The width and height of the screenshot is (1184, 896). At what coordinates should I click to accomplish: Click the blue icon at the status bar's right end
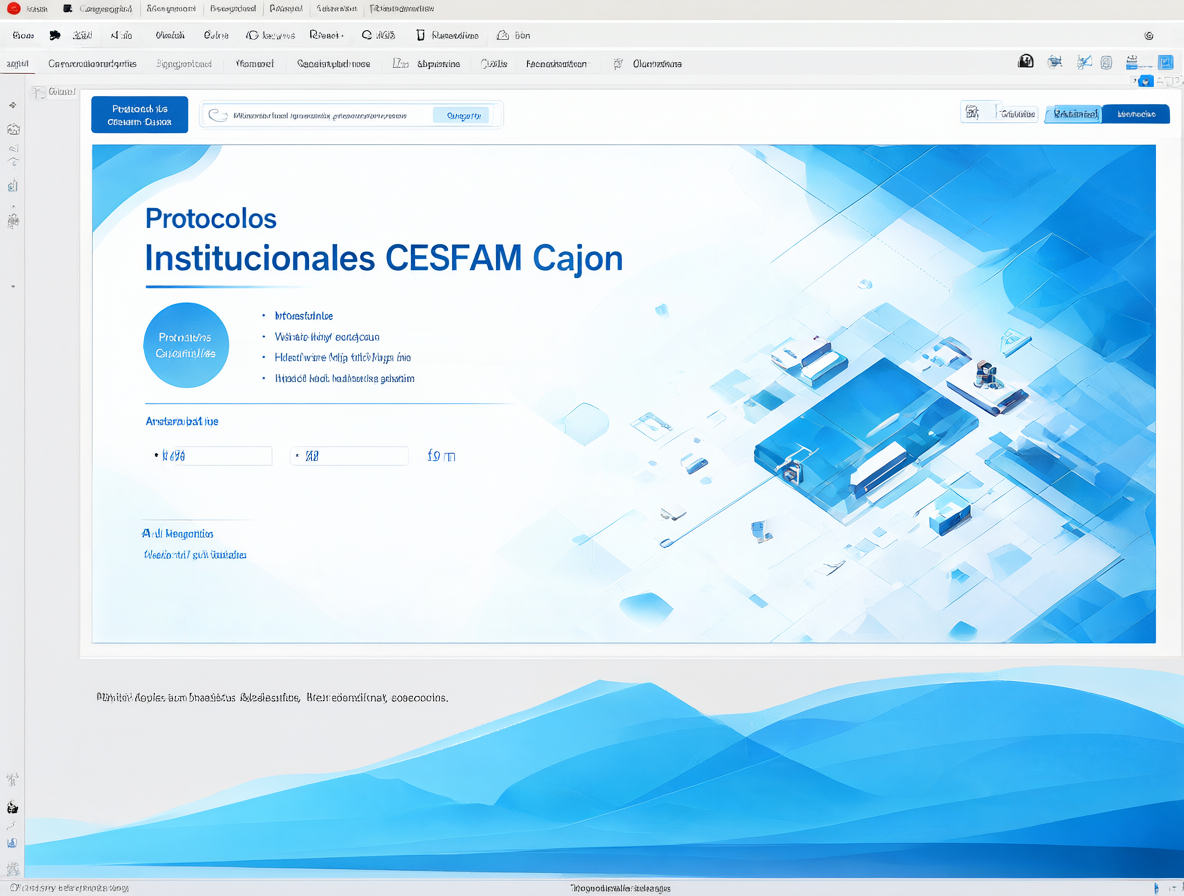1156,888
